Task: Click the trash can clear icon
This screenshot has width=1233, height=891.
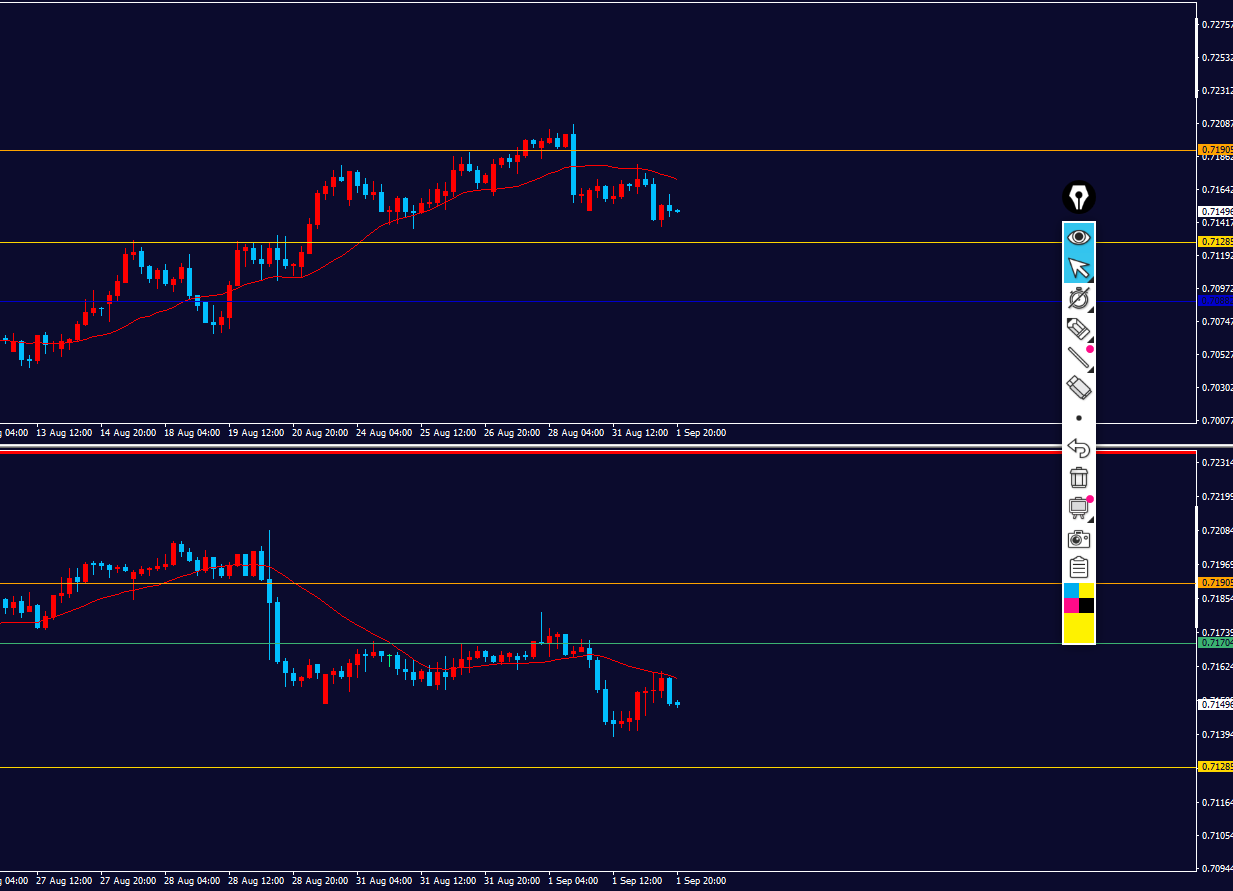Action: [1078, 477]
